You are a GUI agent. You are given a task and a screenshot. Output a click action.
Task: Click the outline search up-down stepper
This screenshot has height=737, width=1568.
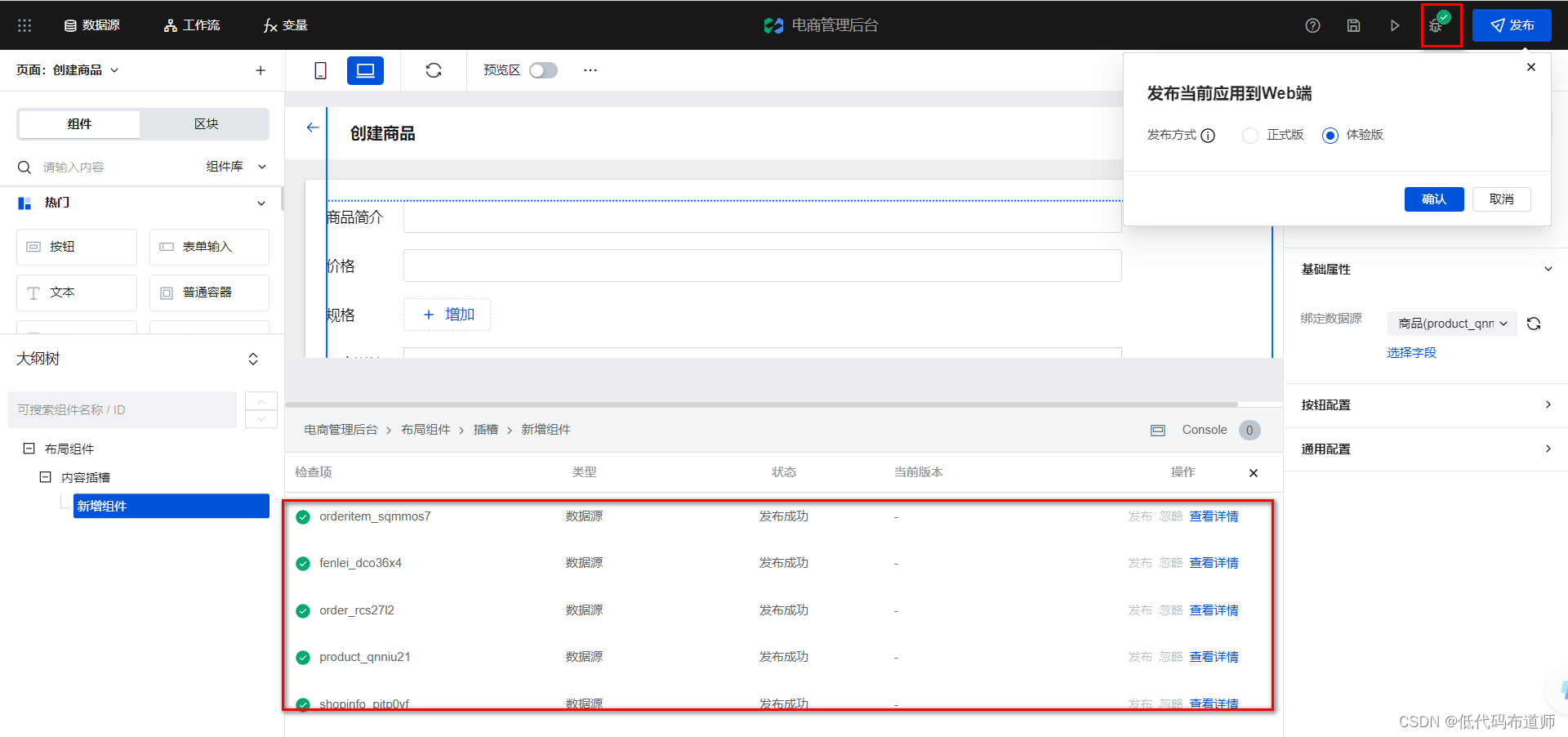coord(261,409)
